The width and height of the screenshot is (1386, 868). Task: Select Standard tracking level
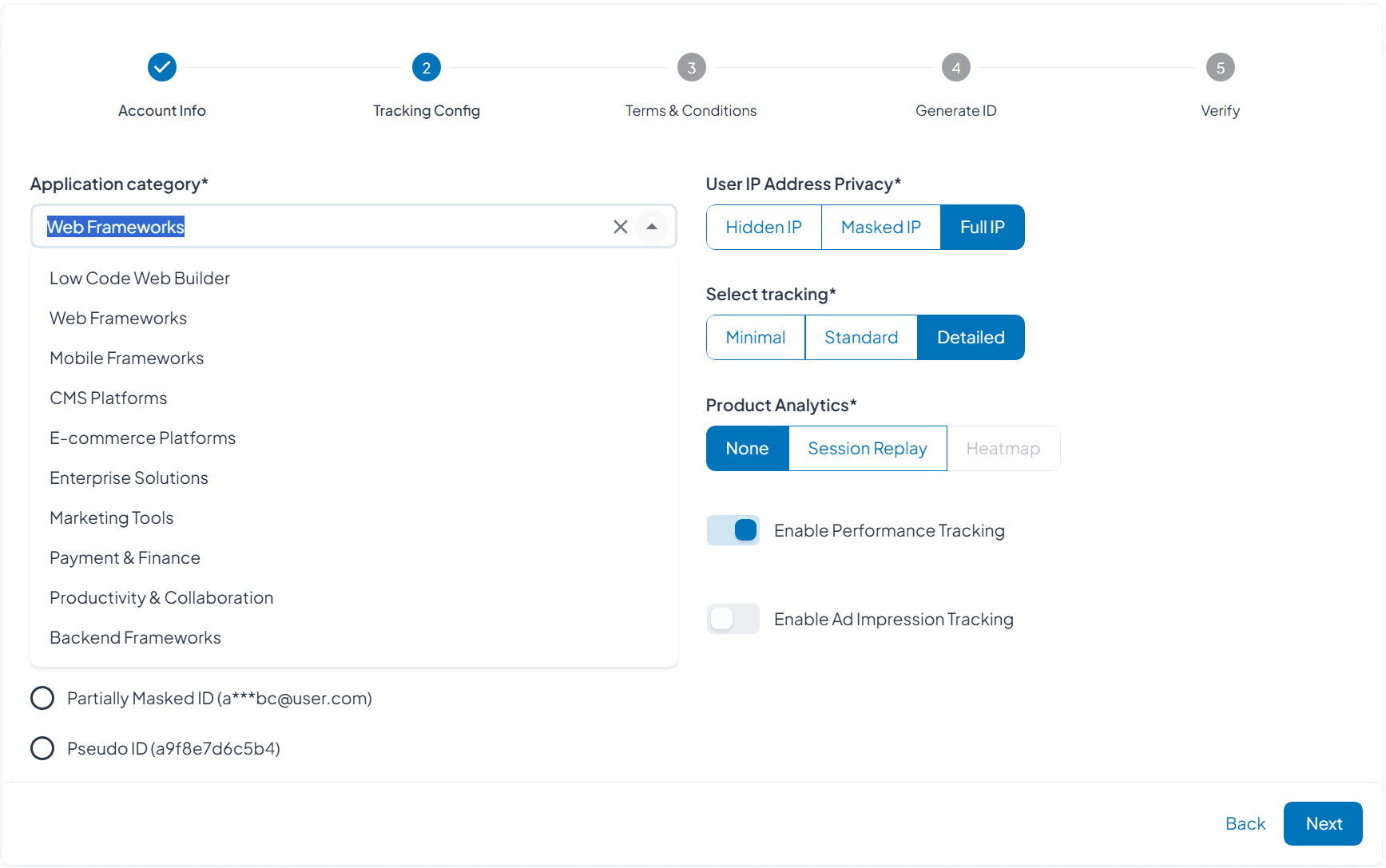coord(861,338)
